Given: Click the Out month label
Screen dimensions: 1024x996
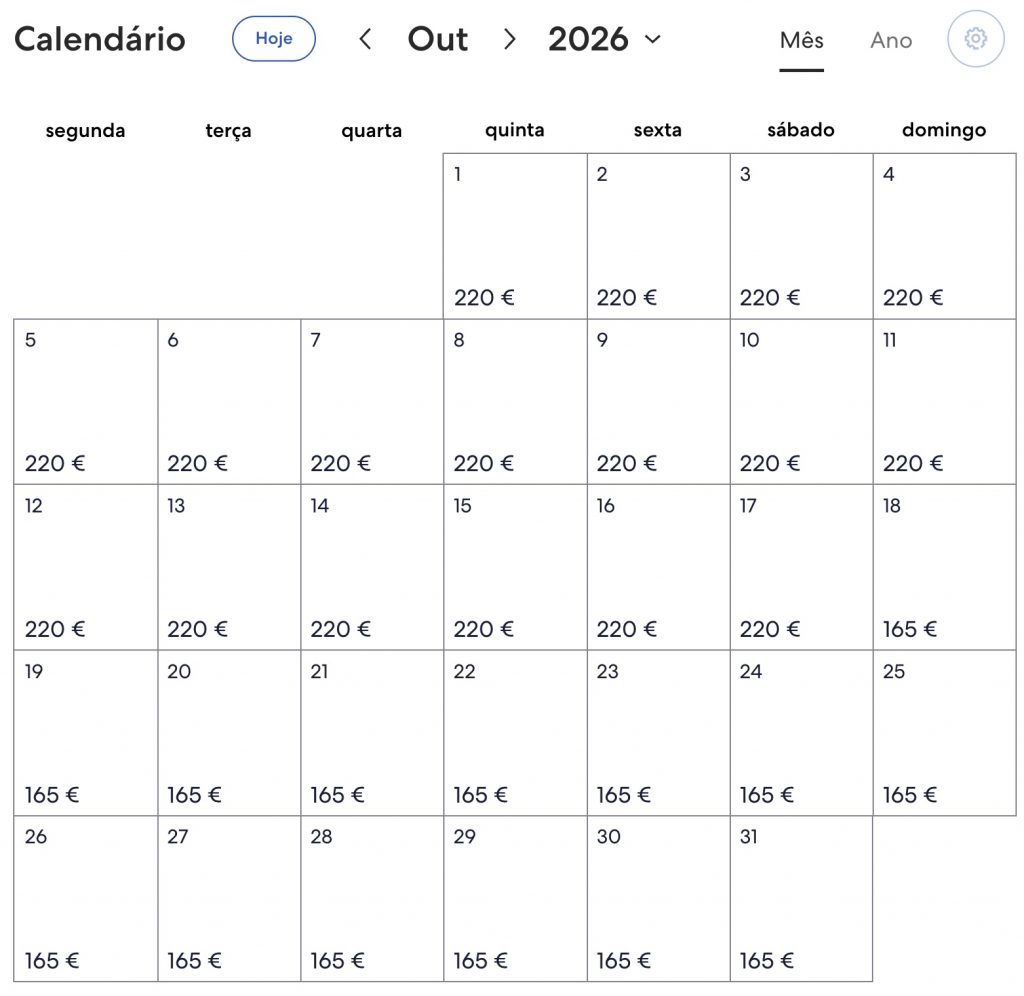Looking at the screenshot, I should [438, 39].
